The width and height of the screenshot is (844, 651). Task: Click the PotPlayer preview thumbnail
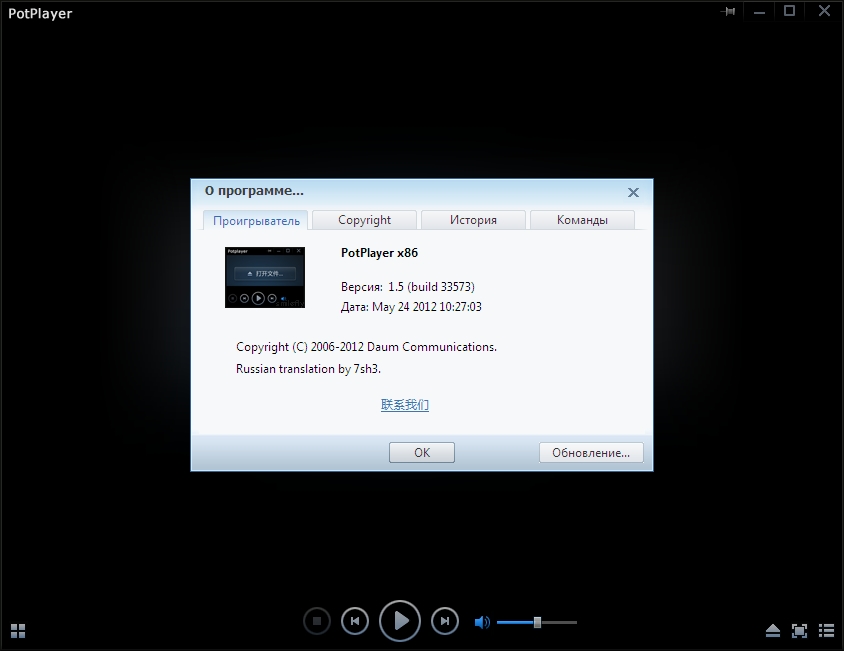[265, 277]
